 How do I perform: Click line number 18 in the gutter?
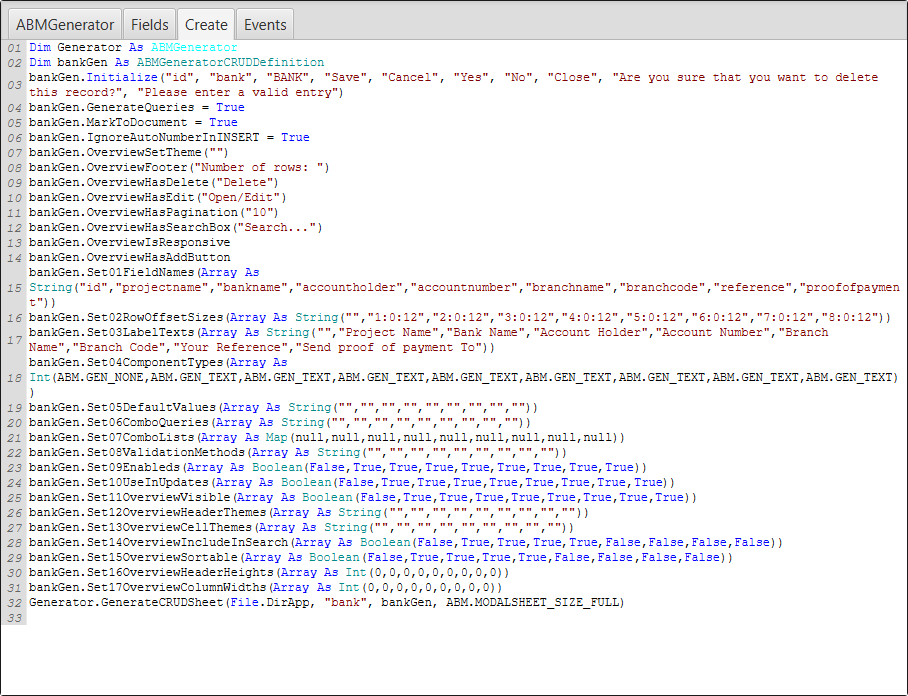pyautogui.click(x=14, y=378)
